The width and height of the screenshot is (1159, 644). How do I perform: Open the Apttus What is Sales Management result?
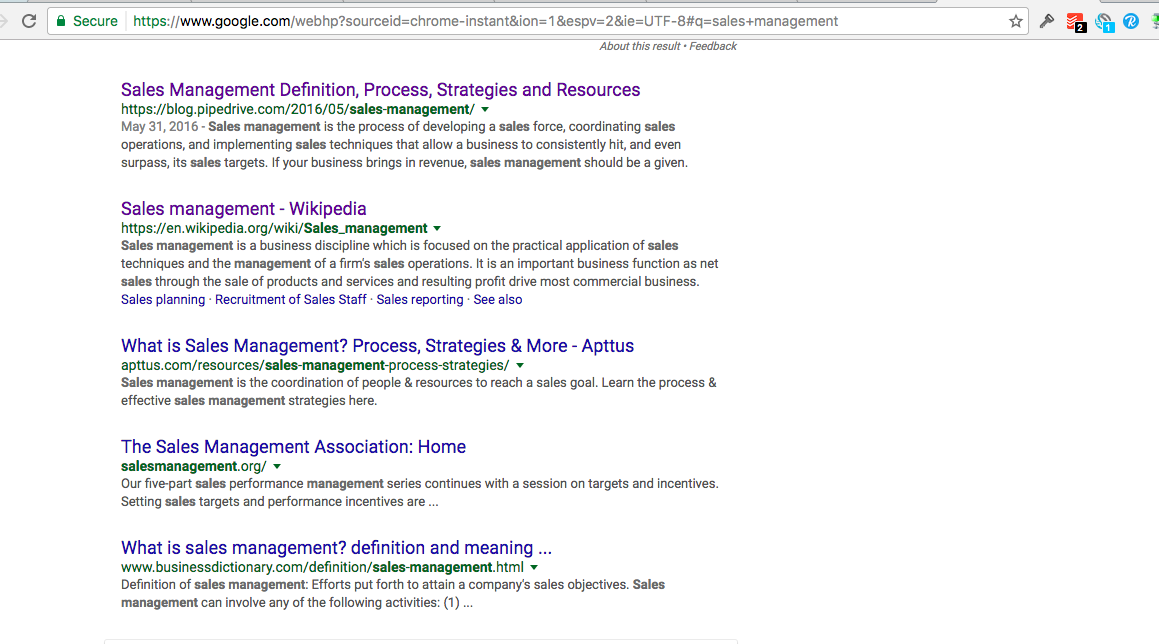pyautogui.click(x=378, y=345)
